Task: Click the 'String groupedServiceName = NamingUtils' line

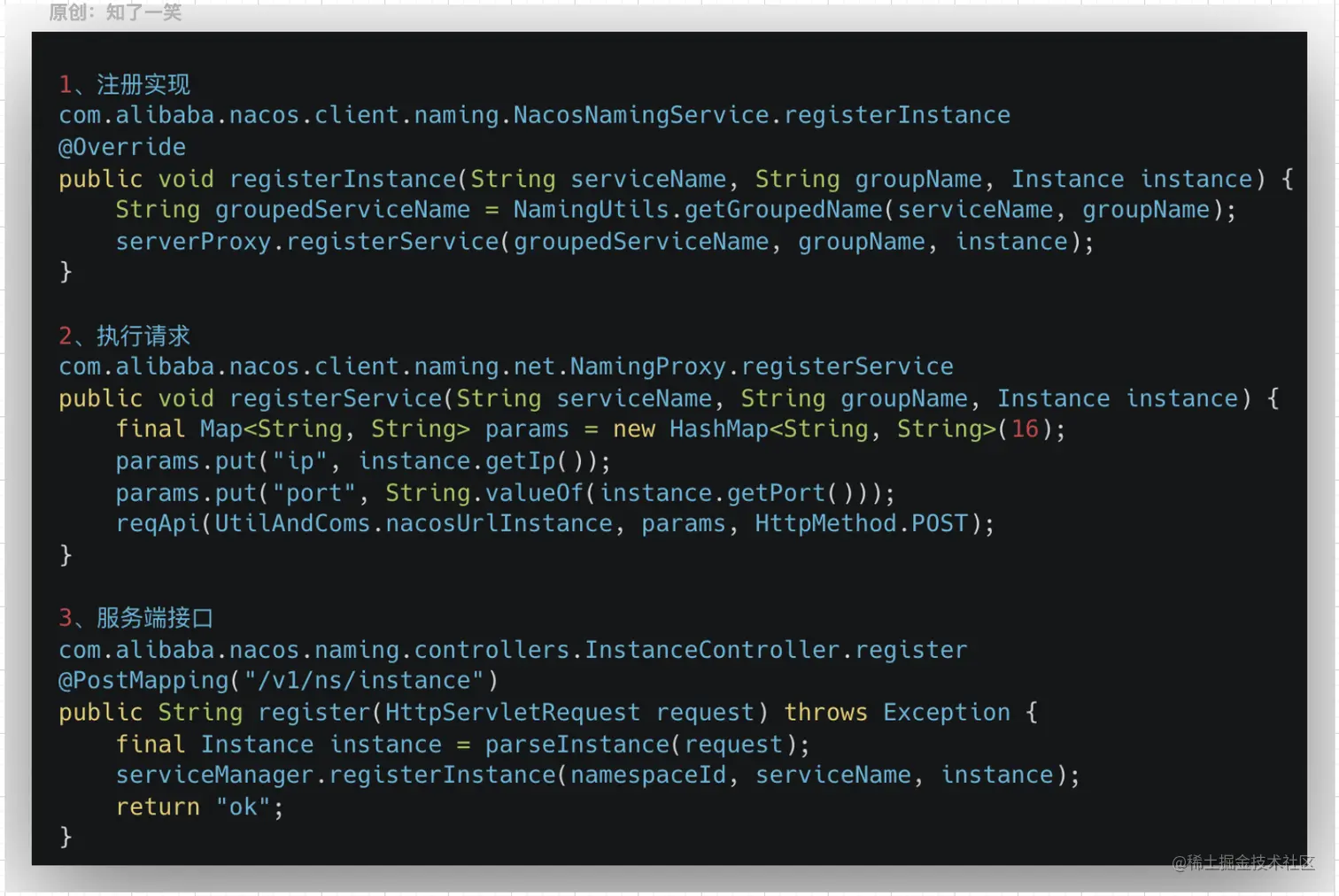Action: pyautogui.click(x=676, y=210)
